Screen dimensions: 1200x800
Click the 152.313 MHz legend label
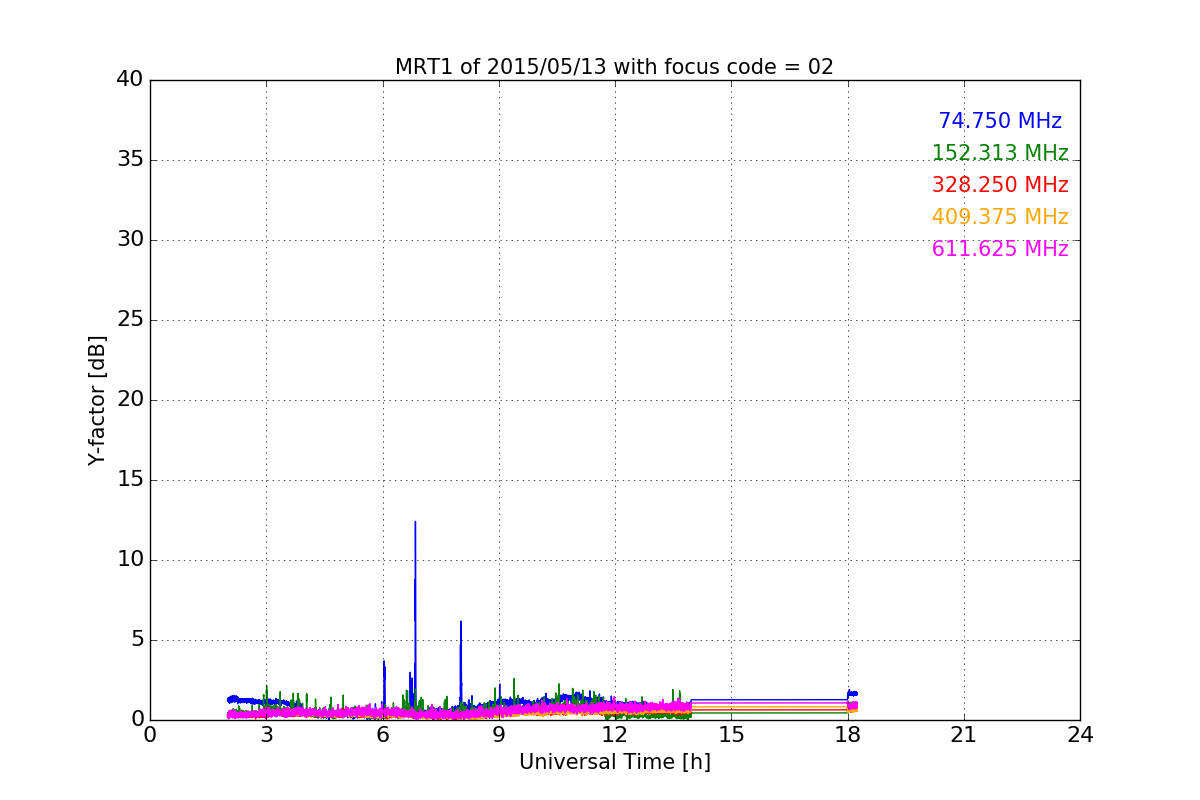(x=1000, y=153)
